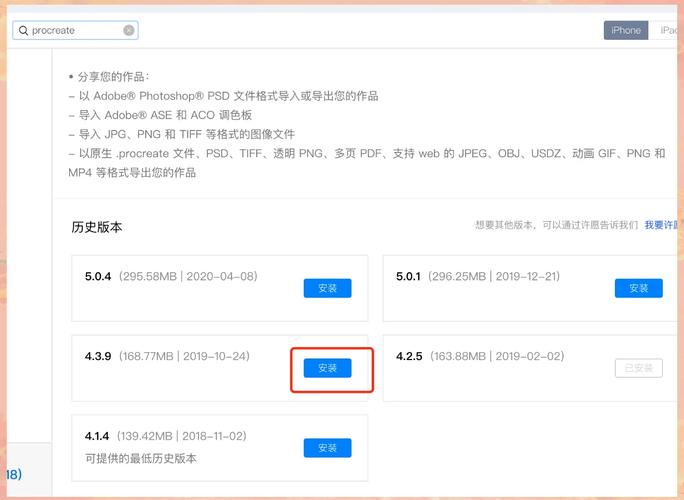This screenshot has height=500, width=684.
Task: Click the 分享您的作品 bullet line
Action: point(109,77)
